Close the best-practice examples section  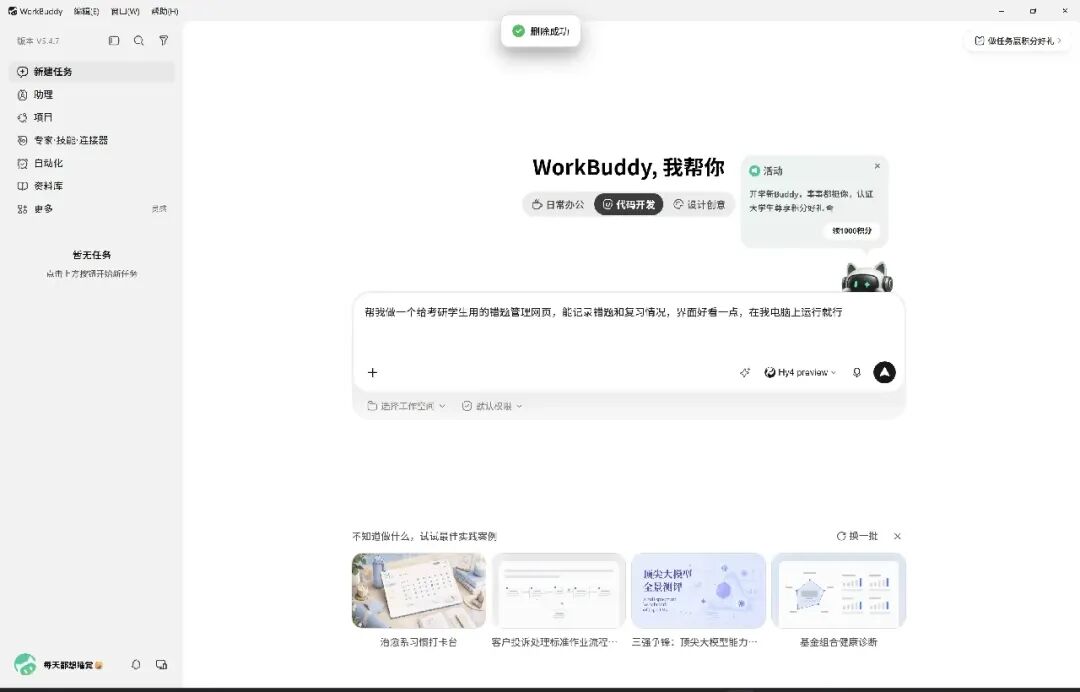click(x=897, y=536)
